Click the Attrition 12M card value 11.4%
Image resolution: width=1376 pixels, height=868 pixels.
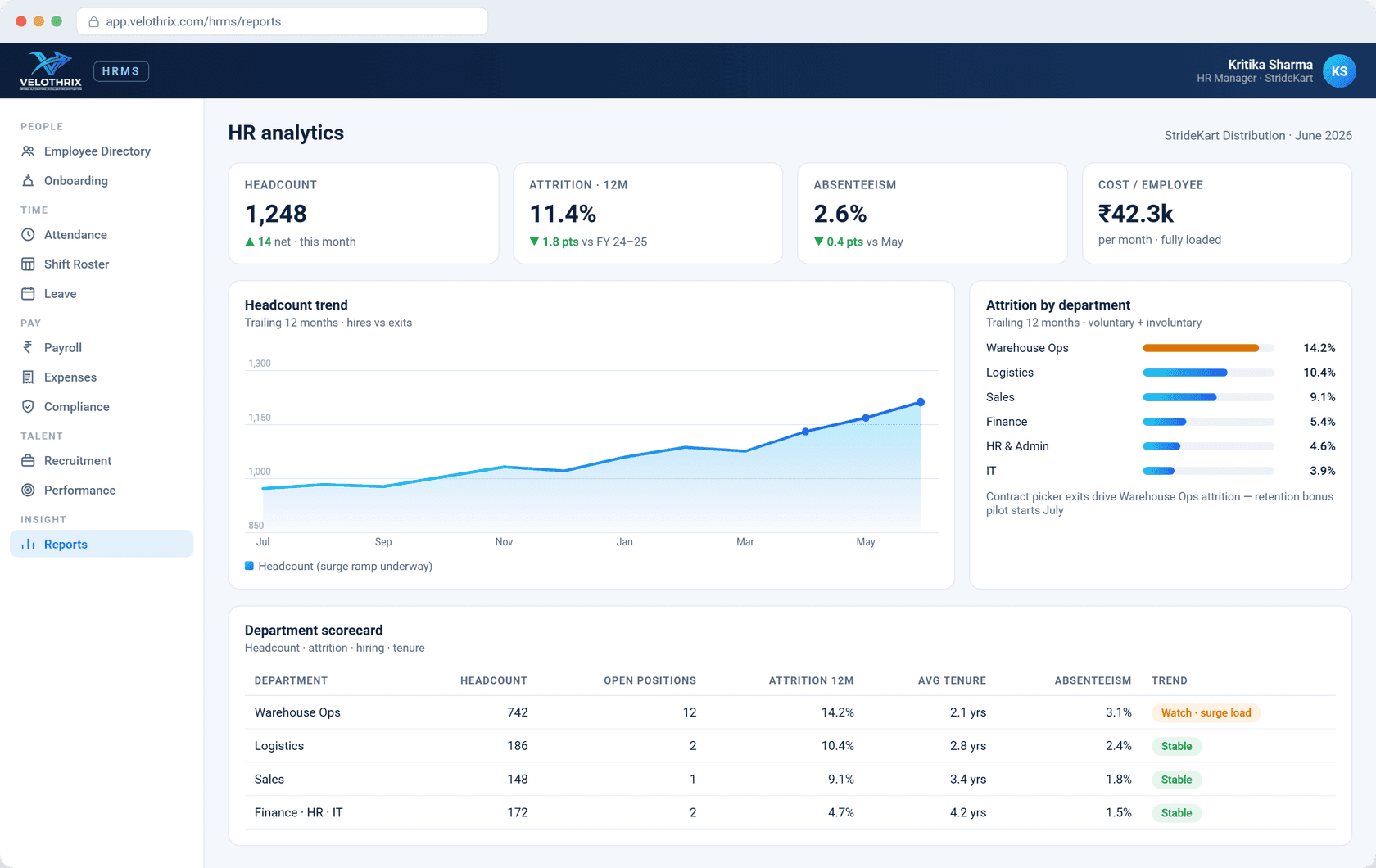pos(563,214)
